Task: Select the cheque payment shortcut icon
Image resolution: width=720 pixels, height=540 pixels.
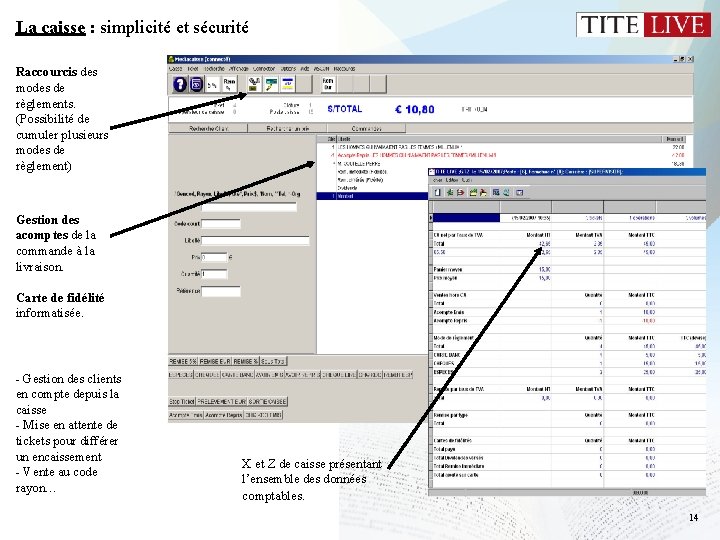Action: (x=271, y=84)
